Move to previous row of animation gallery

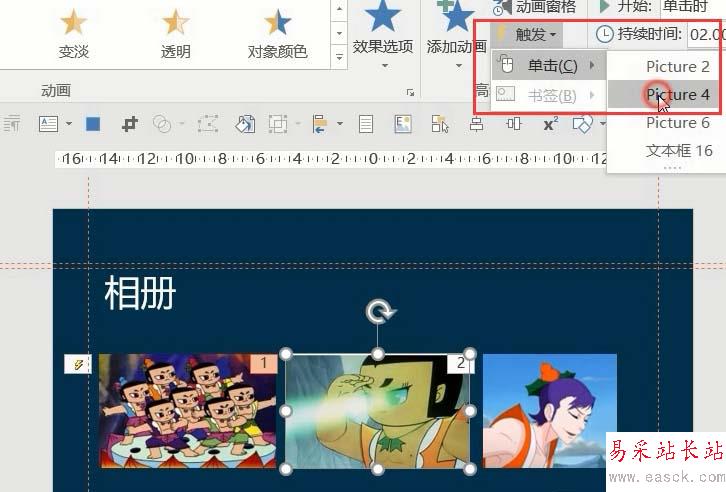pyautogui.click(x=339, y=9)
